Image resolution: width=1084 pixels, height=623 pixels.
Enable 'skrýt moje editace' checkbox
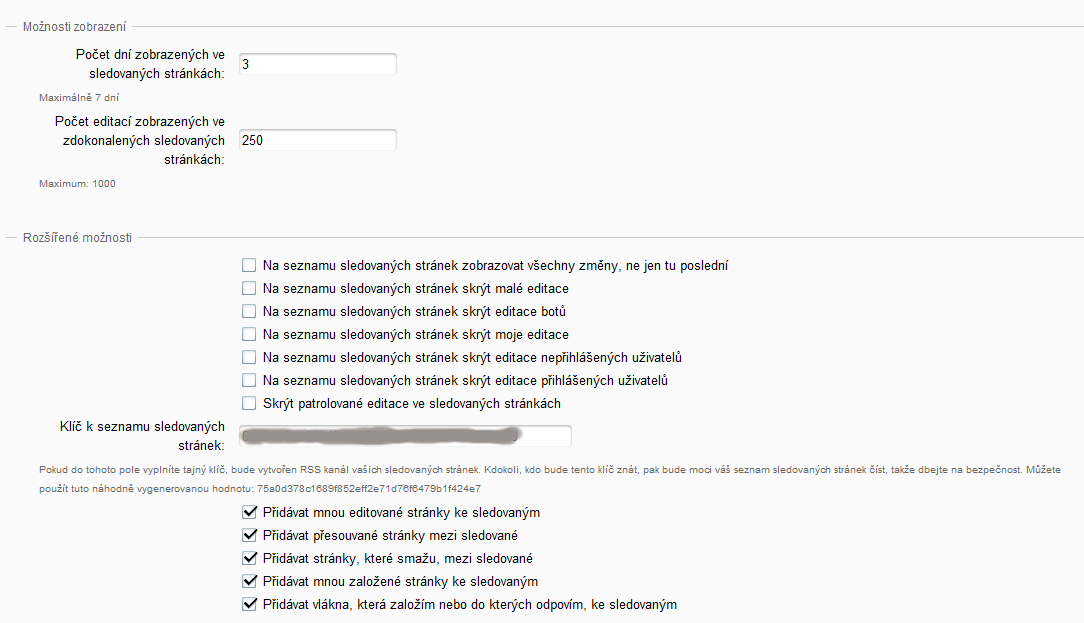pos(249,335)
